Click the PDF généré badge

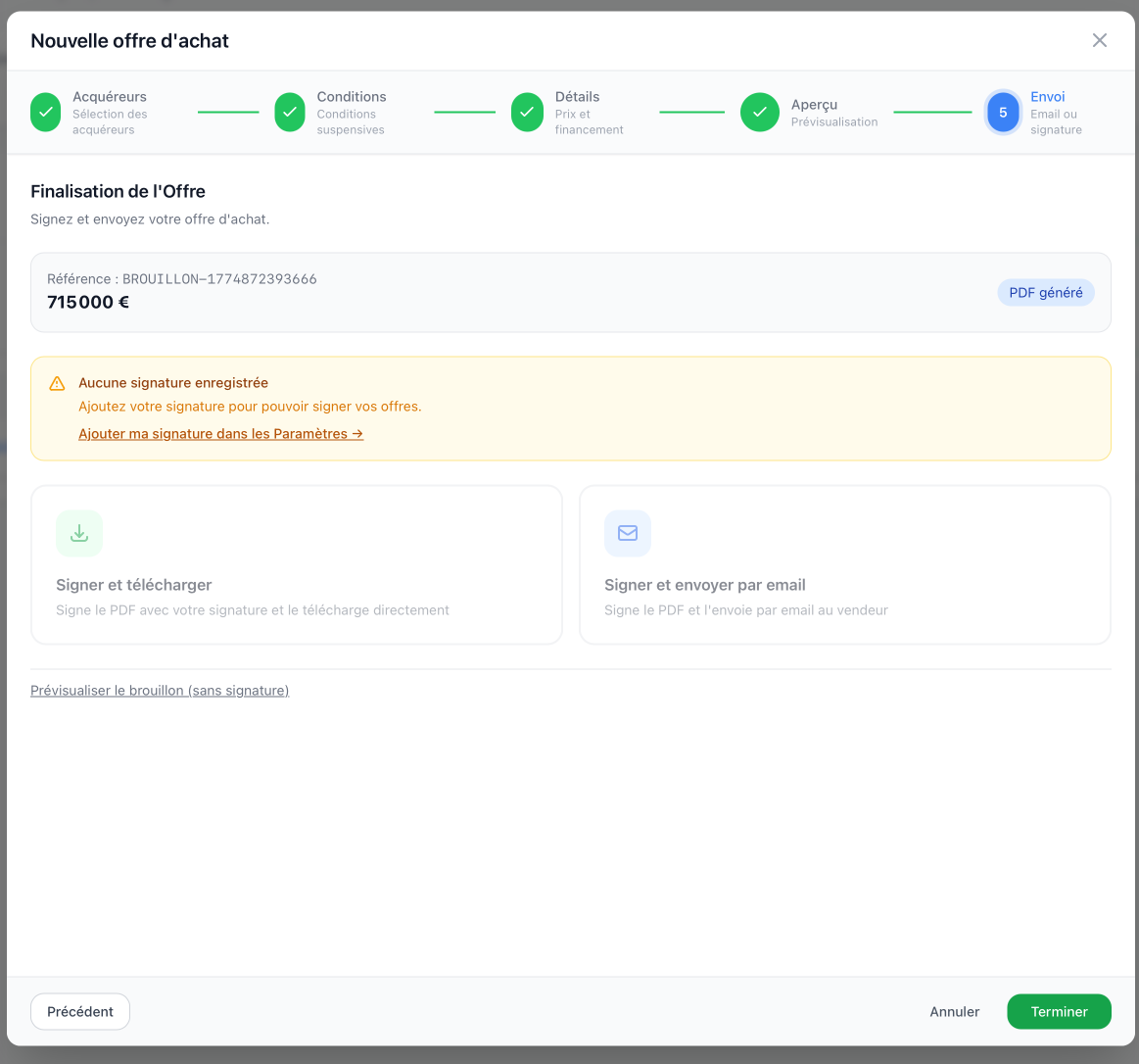[1045, 293]
